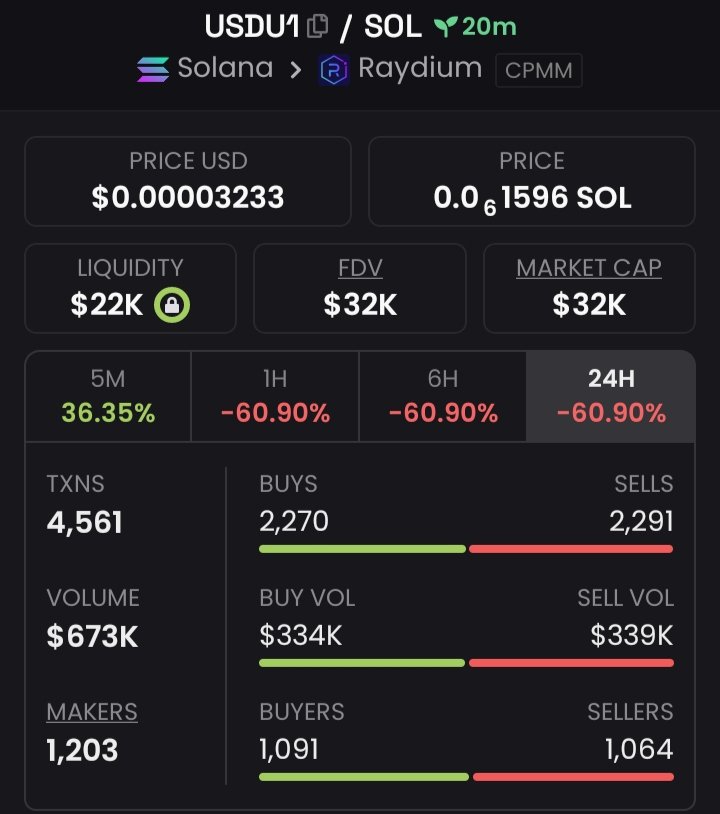720x814 pixels.
Task: Select the 5M timeframe tab
Action: [x=108, y=397]
